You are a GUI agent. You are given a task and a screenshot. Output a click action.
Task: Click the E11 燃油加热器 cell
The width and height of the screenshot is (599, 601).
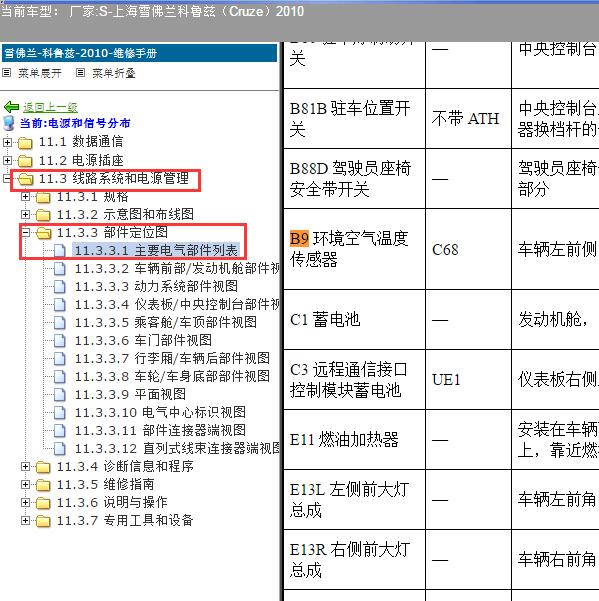[354, 440]
